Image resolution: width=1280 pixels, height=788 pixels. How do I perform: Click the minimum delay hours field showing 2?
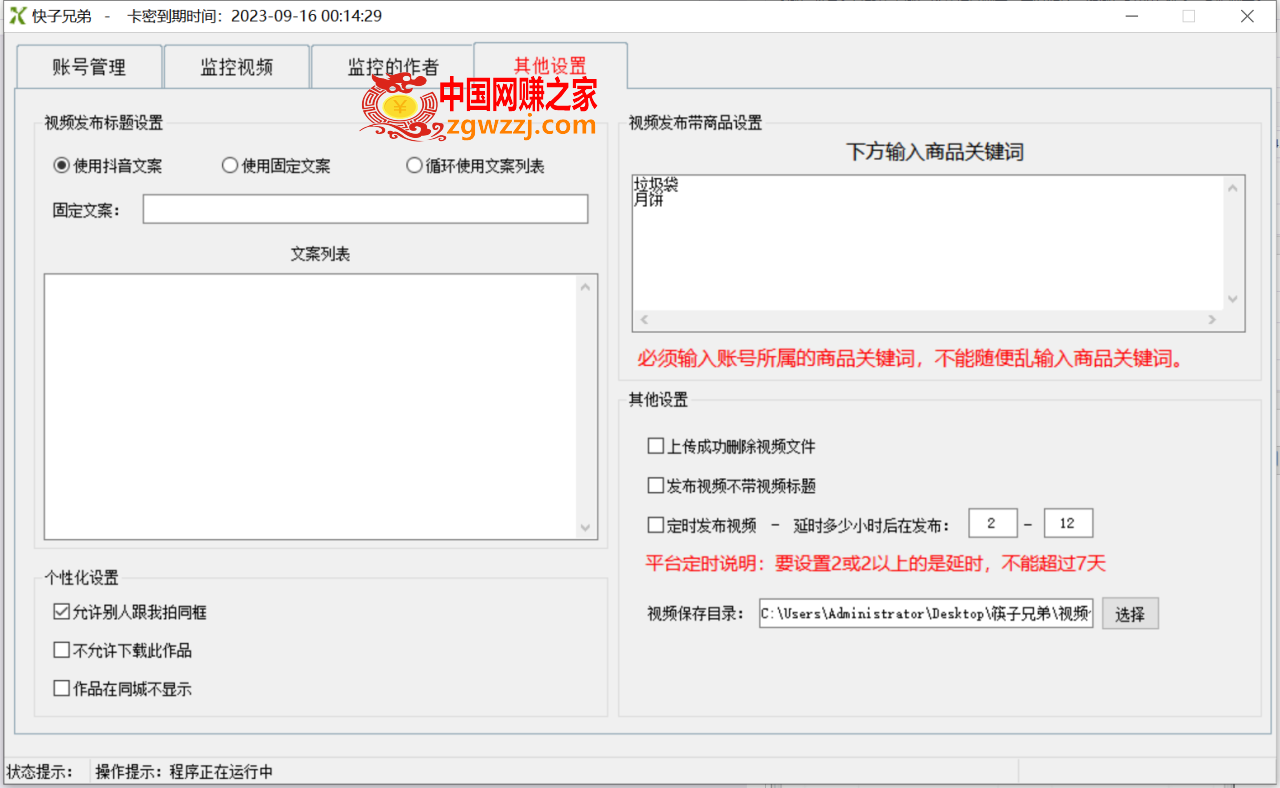click(x=992, y=523)
